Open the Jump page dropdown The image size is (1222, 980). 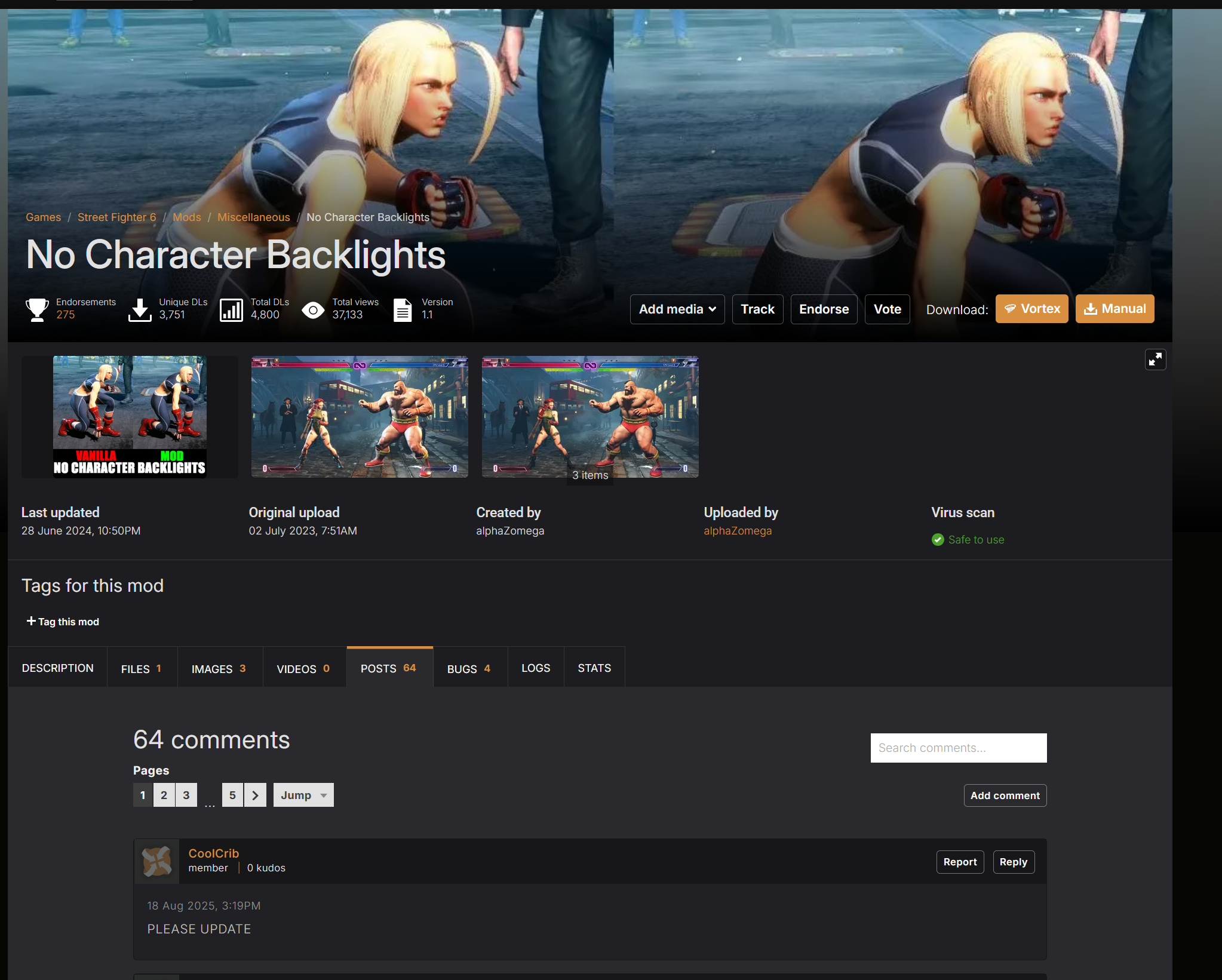click(x=303, y=795)
